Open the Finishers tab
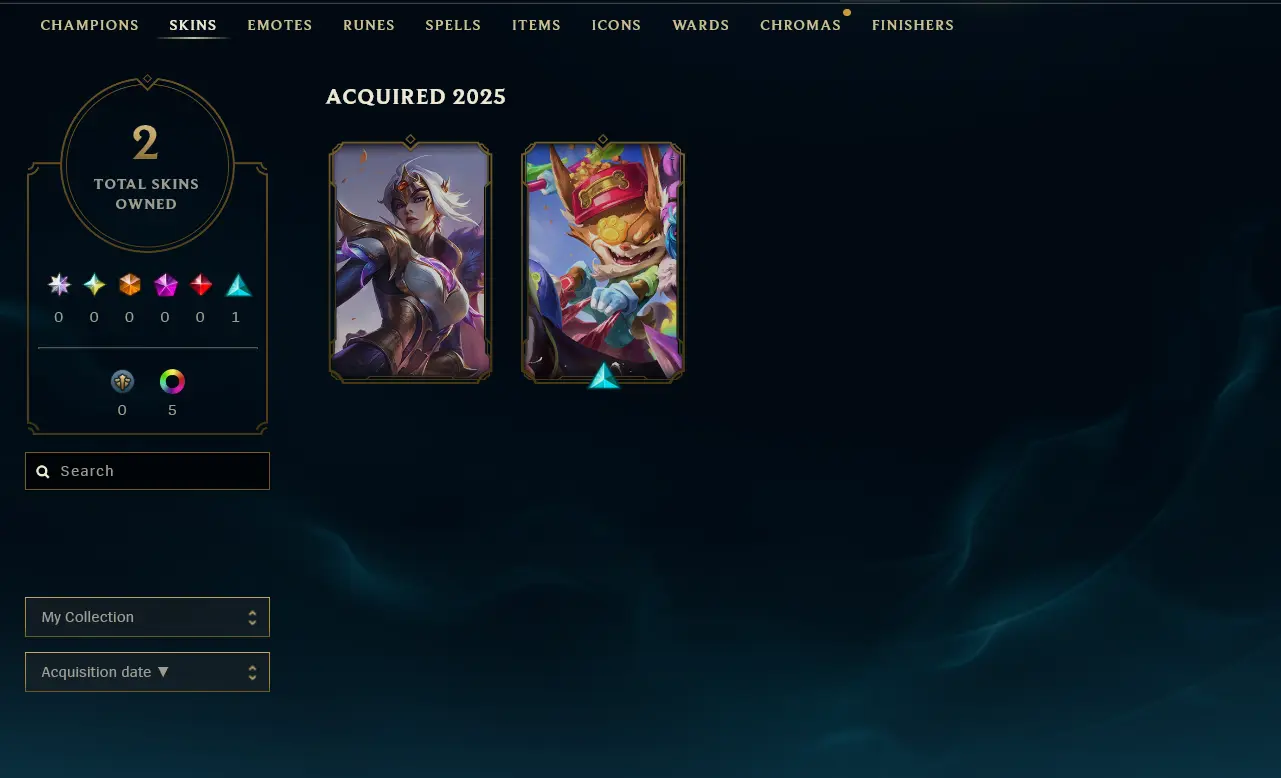1281x778 pixels. 913,25
